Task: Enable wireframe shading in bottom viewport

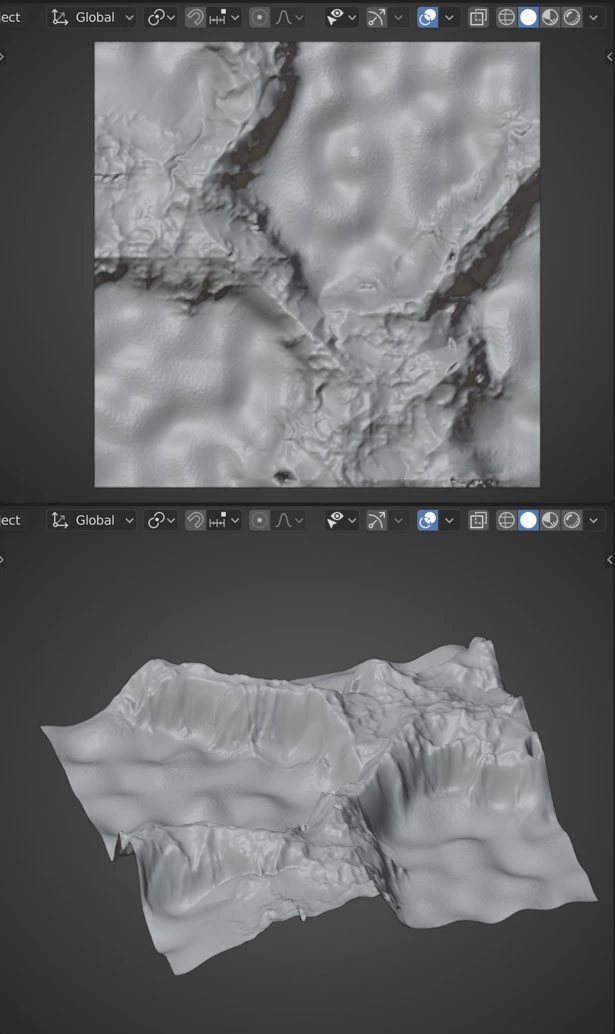Action: point(507,520)
